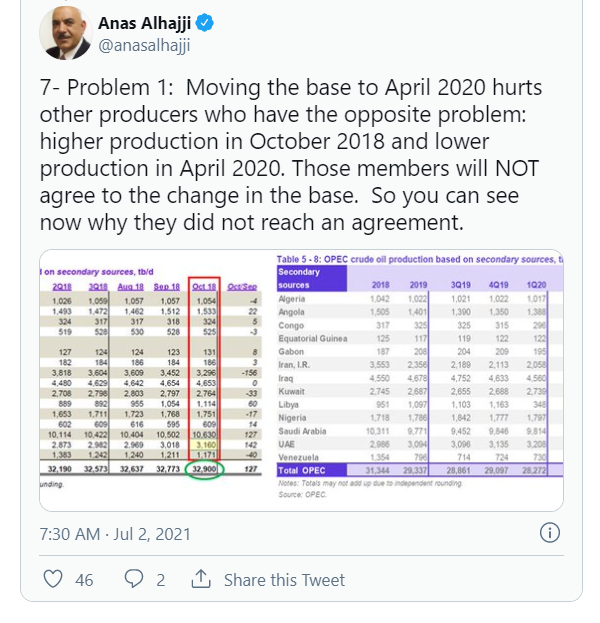Image resolution: width=600 pixels, height=623 pixels.
Task: Open the right OPEC Table 5-8 image
Action: pyautogui.click(x=420, y=379)
